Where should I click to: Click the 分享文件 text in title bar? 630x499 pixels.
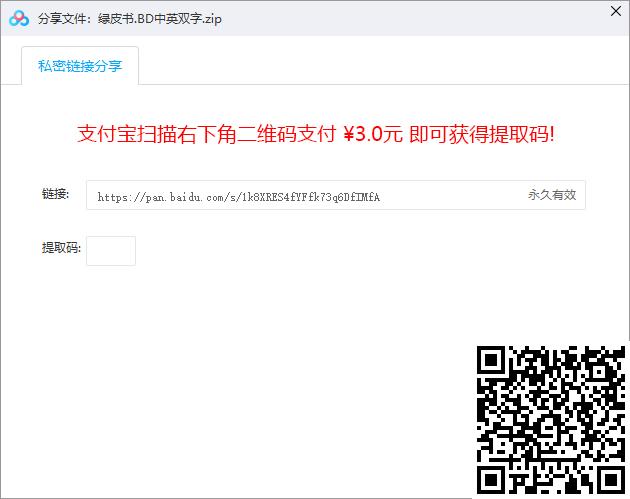click(x=62, y=19)
